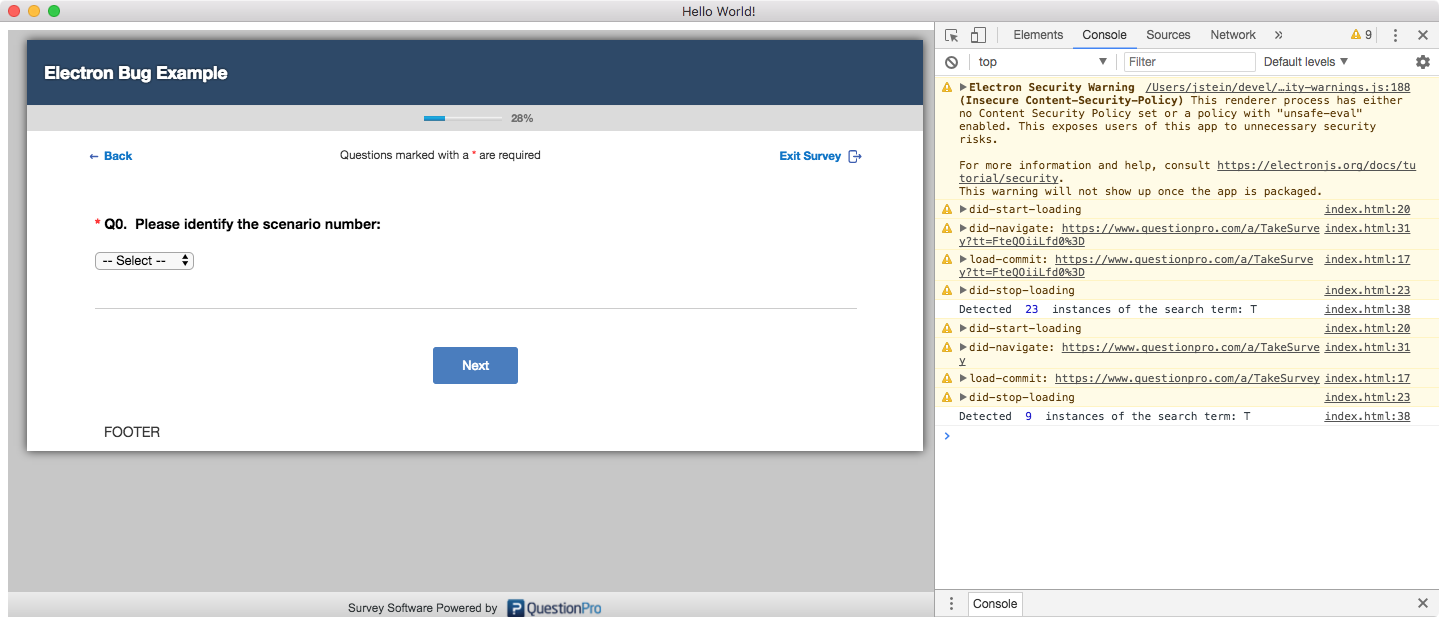Open the drawer three-dot options menu
The image size is (1439, 617).
click(x=951, y=603)
